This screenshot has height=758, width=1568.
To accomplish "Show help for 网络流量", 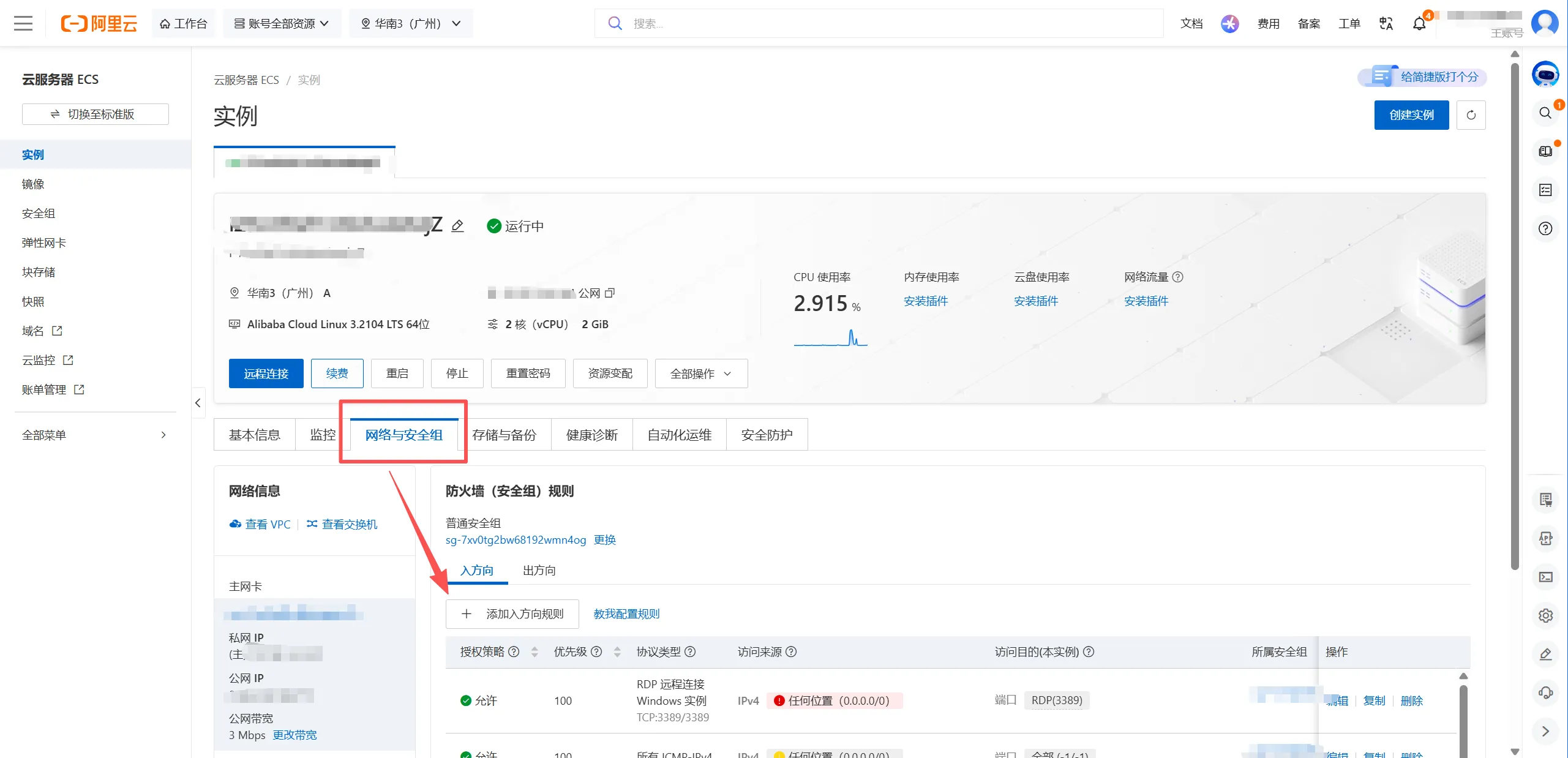I will pyautogui.click(x=1177, y=277).
